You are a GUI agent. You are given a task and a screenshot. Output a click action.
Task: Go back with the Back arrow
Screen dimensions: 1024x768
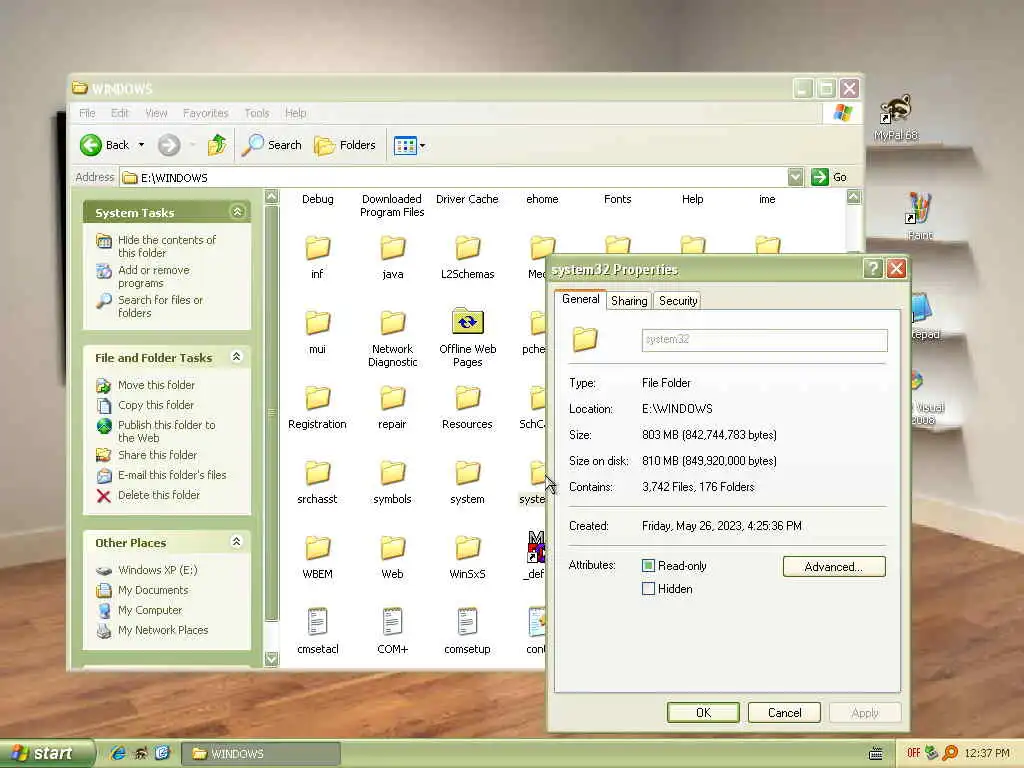(104, 145)
